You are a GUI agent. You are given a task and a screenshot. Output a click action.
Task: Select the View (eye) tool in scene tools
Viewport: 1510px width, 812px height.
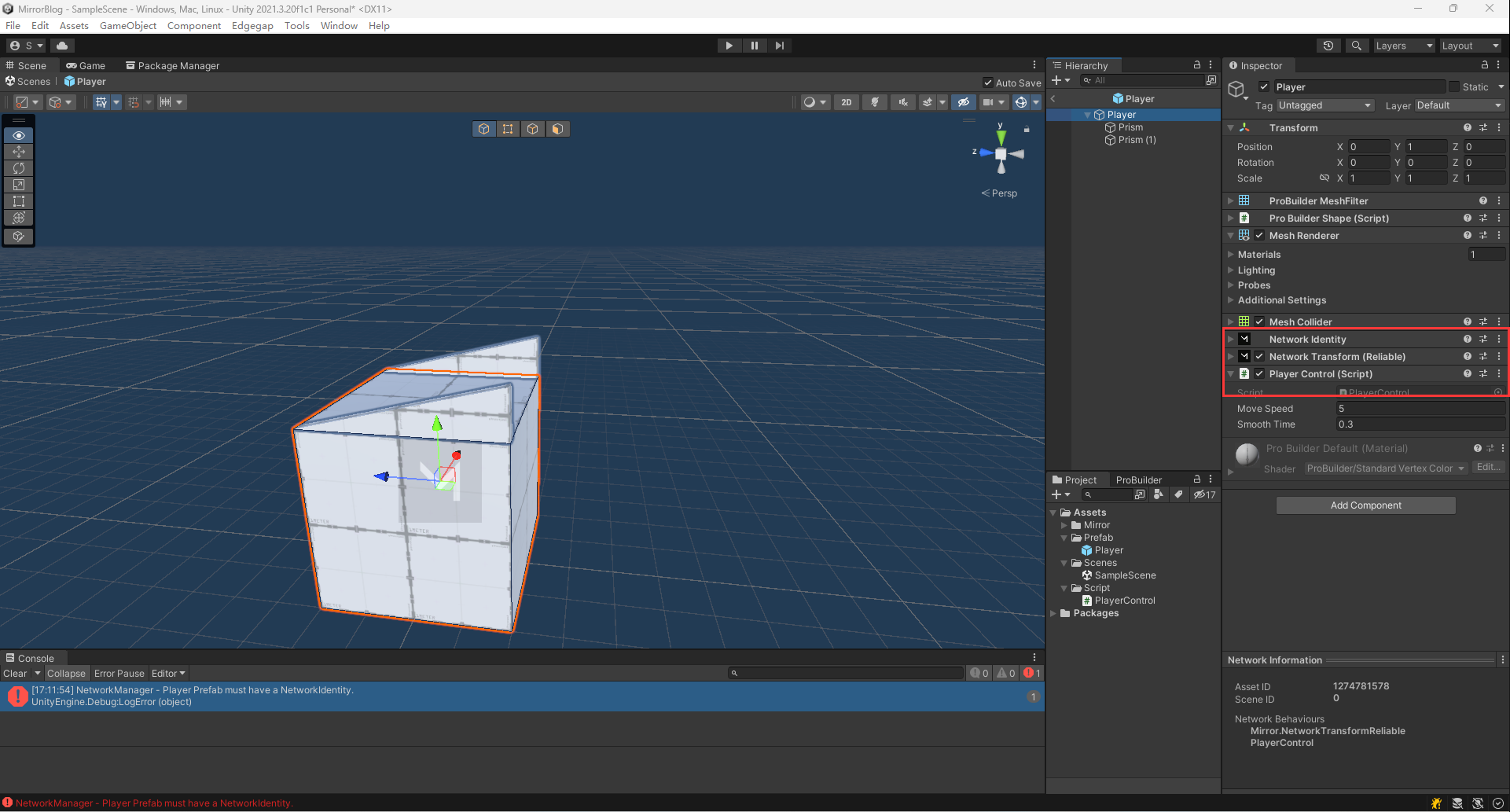(19, 135)
